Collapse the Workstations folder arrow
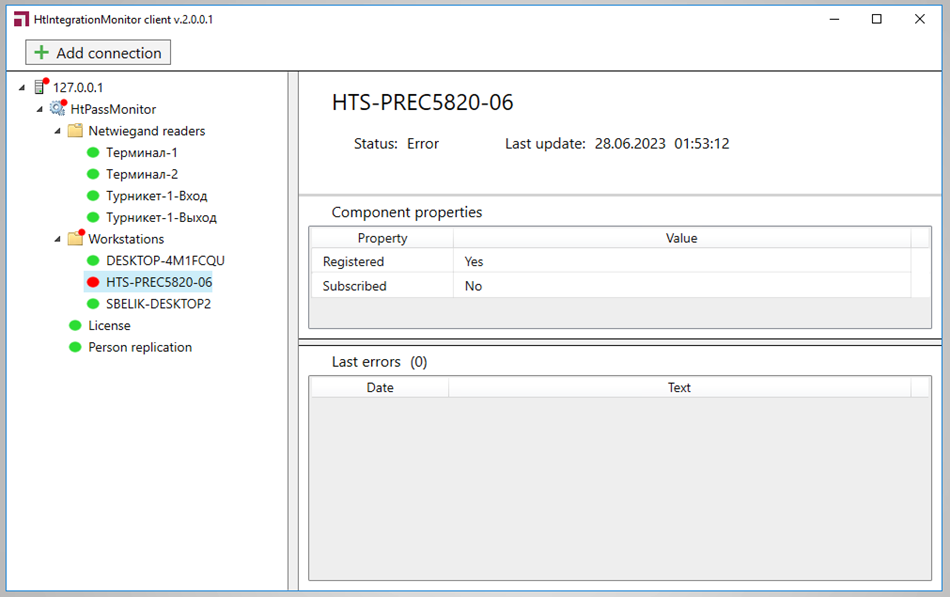This screenshot has width=950, height=597. [x=58, y=239]
